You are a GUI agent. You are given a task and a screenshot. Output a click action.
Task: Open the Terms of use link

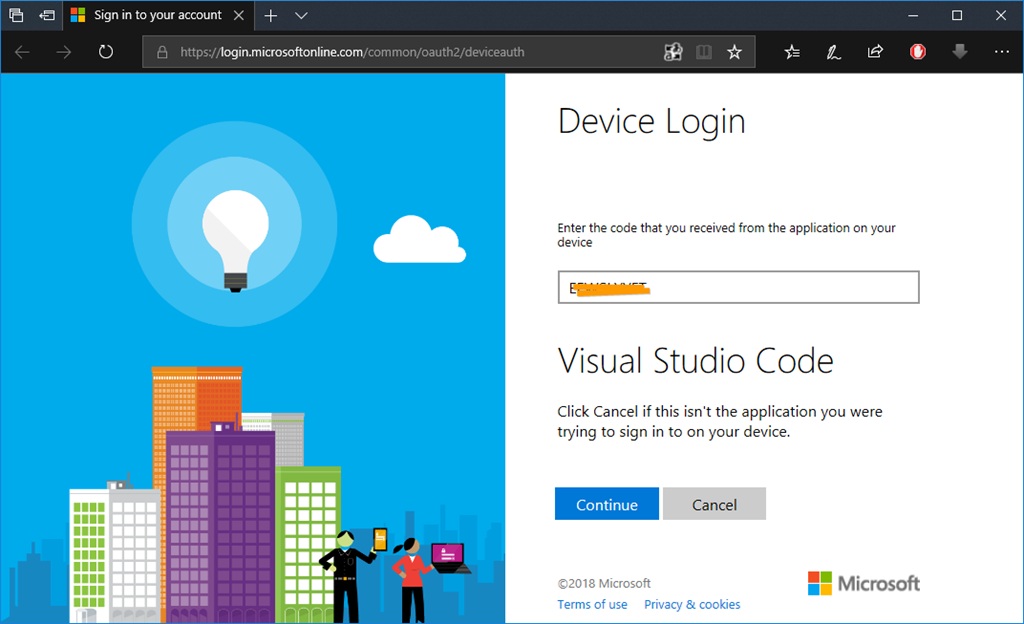coord(592,604)
